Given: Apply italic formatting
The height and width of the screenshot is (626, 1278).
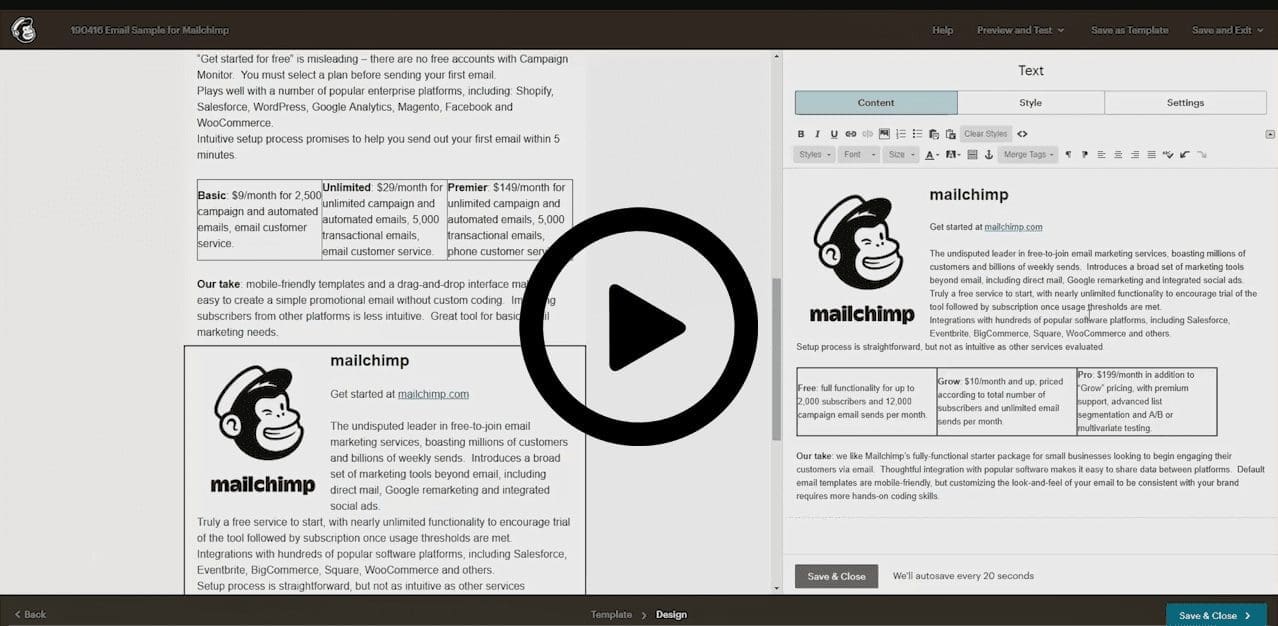Looking at the screenshot, I should pos(817,133).
